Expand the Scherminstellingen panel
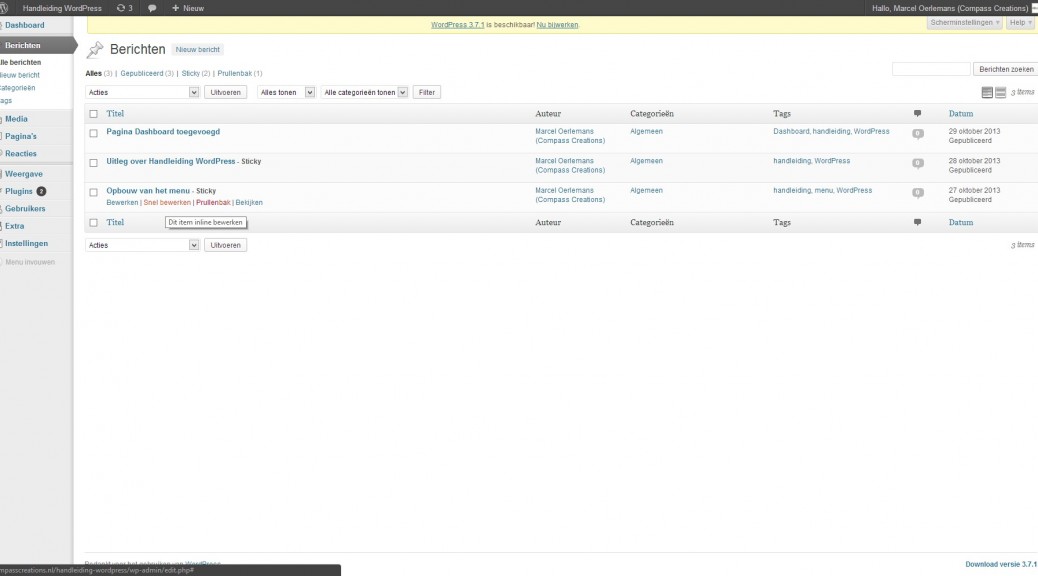1038x576 pixels. point(965,23)
